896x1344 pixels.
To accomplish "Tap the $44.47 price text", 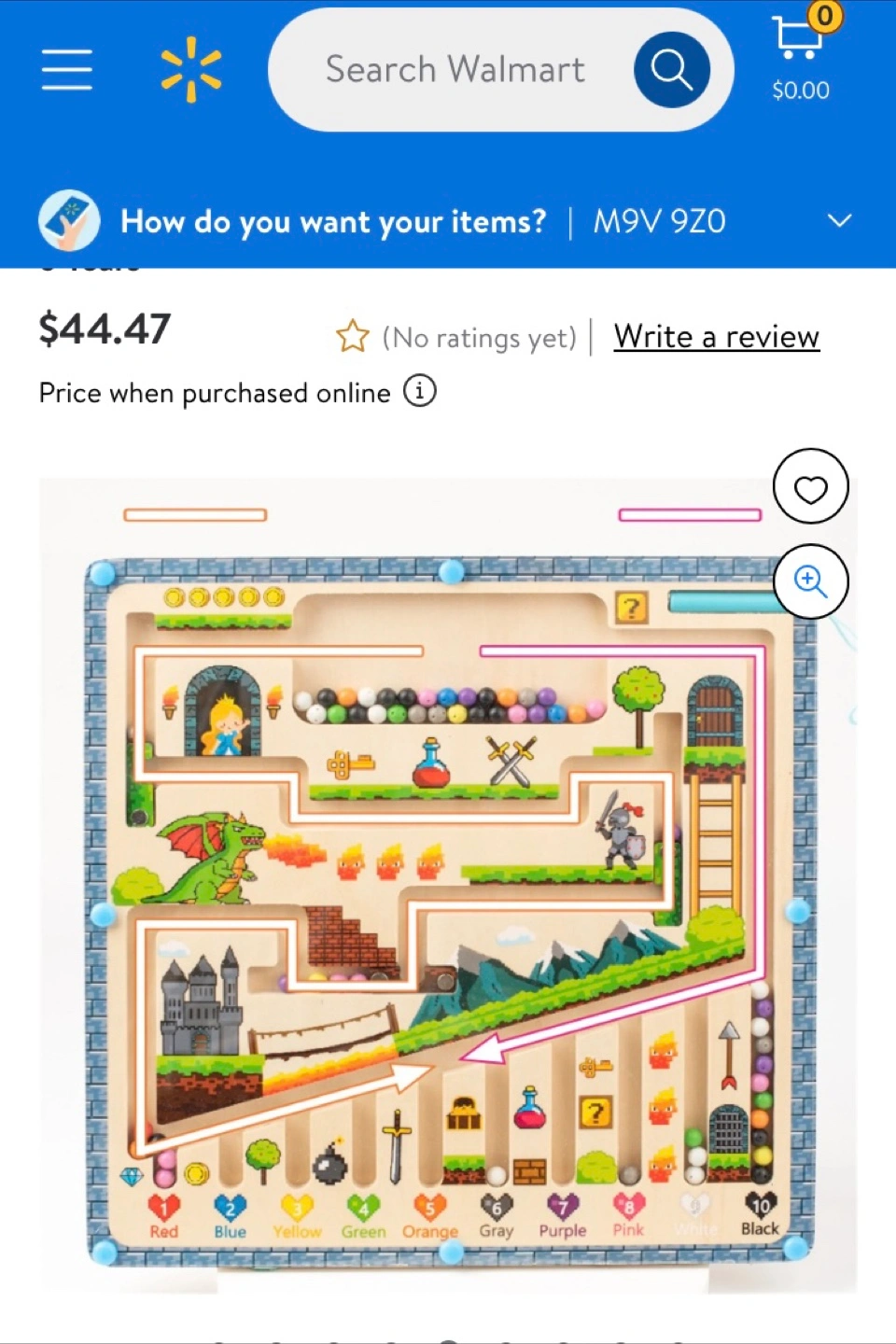I will [x=105, y=329].
